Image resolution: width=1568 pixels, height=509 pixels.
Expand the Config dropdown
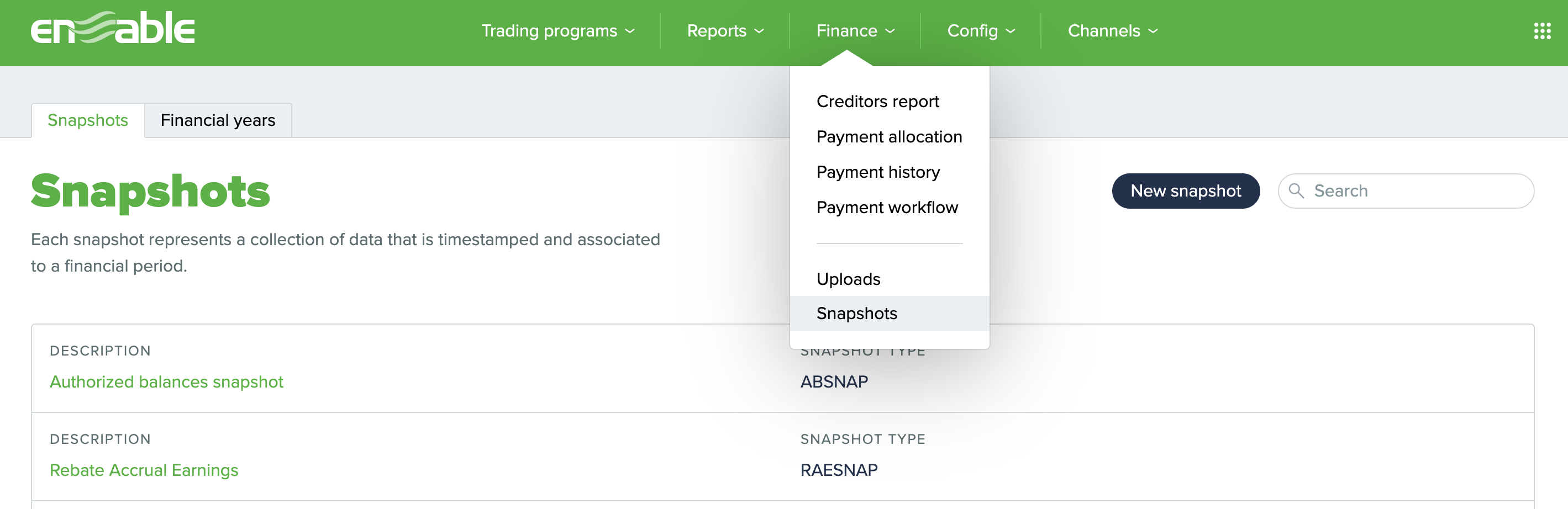pyautogui.click(x=981, y=30)
